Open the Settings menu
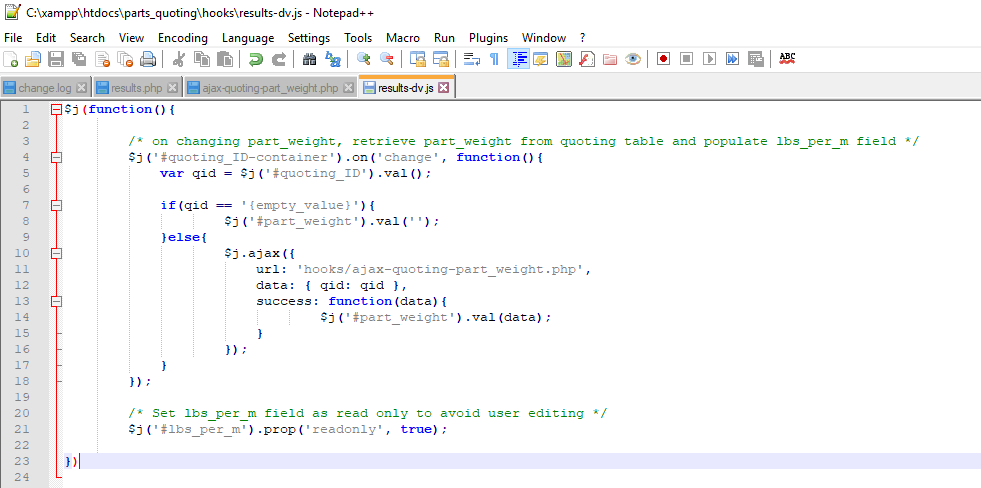 309,38
